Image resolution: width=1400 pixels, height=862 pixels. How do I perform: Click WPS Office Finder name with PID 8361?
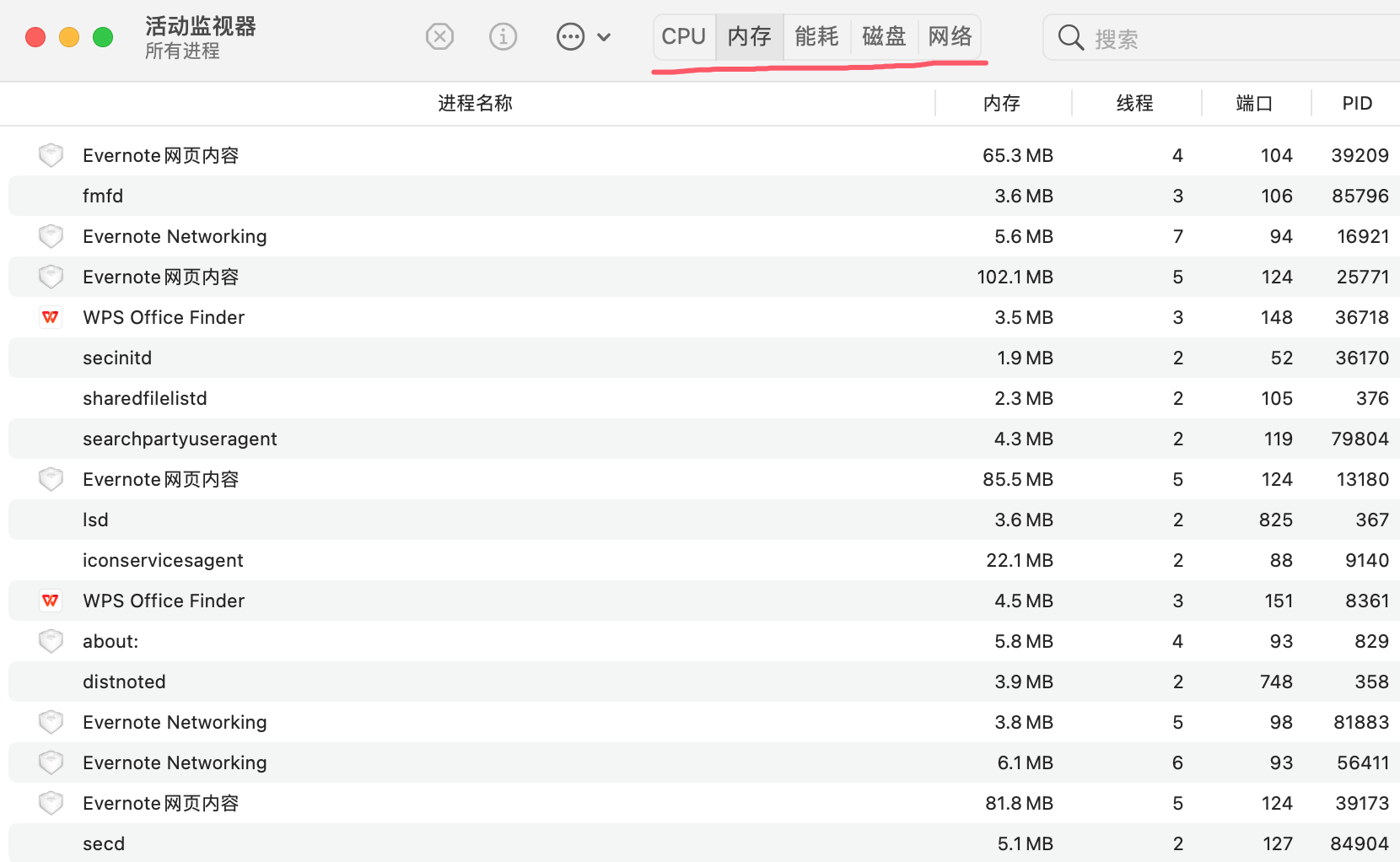(x=164, y=601)
